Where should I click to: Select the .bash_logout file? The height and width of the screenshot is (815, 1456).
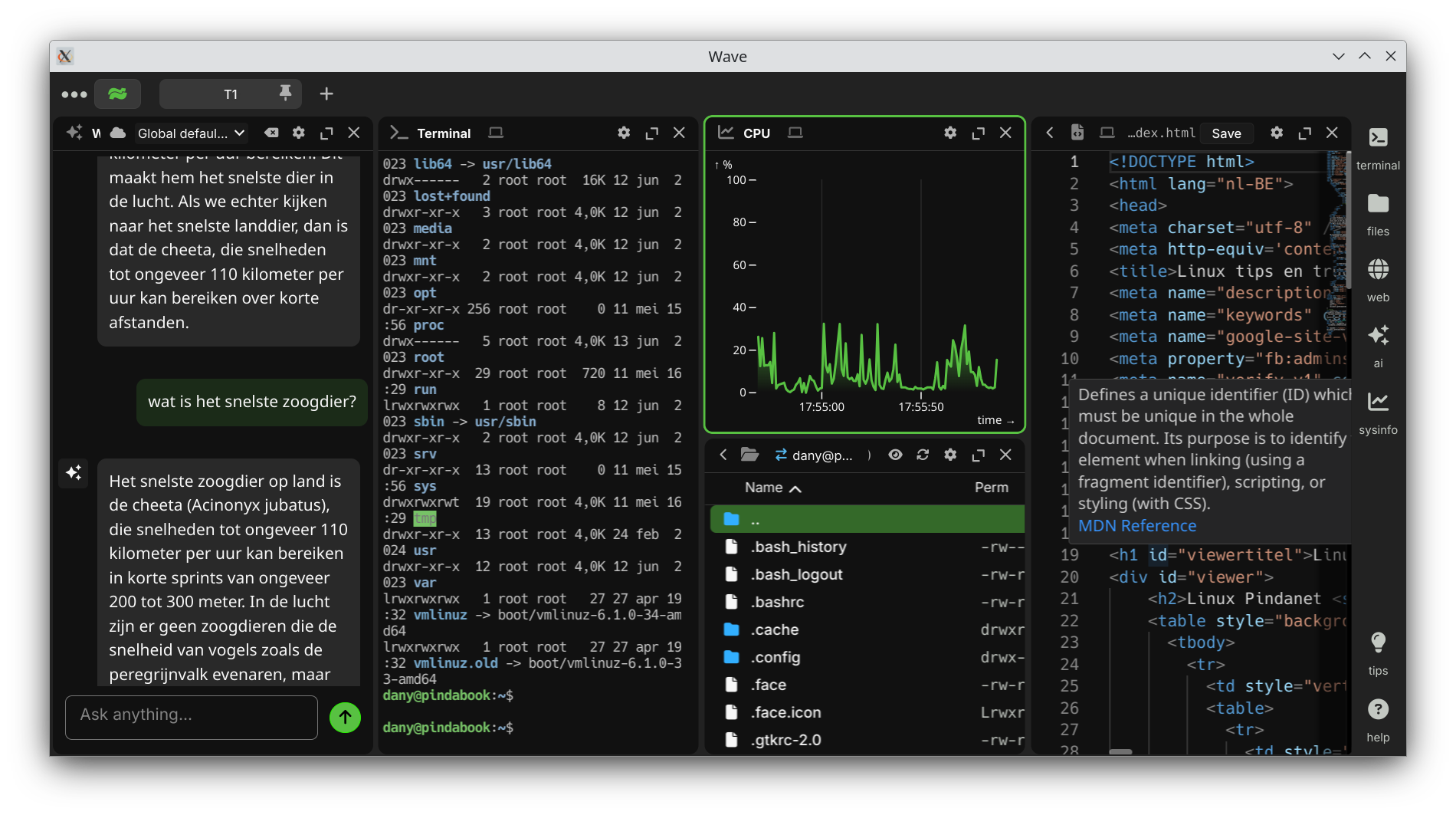tap(867, 574)
